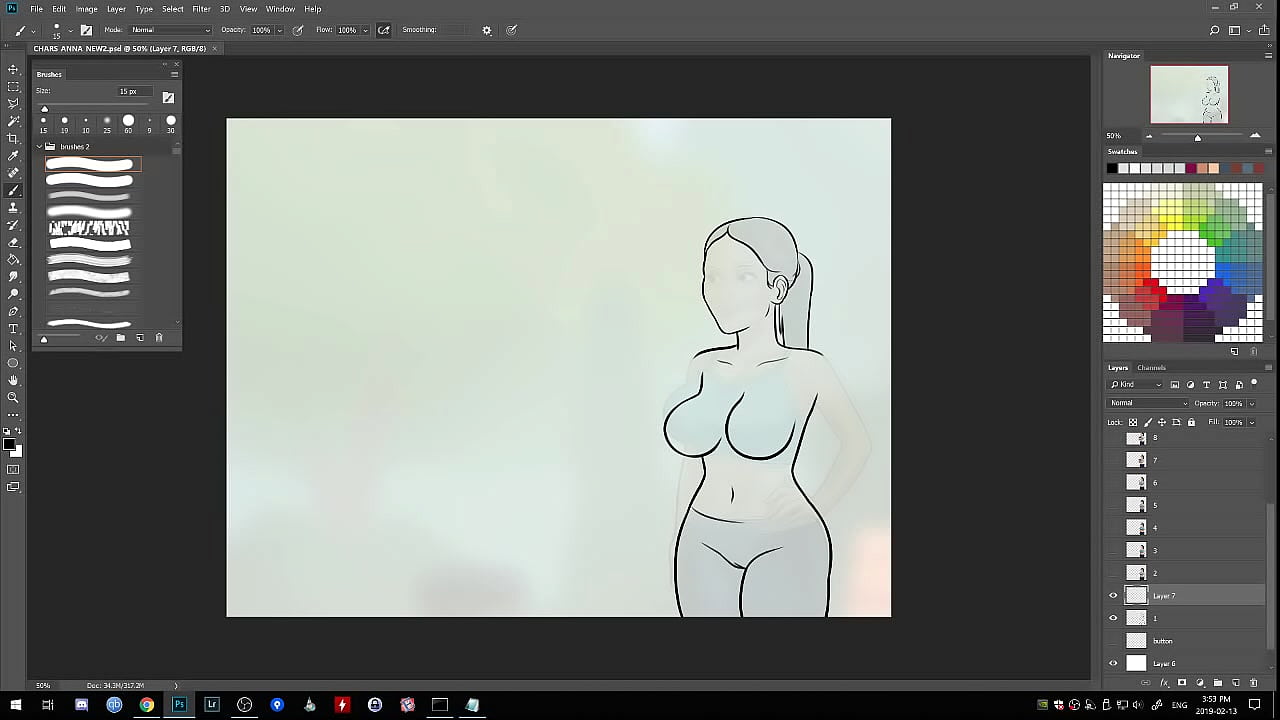Click the foreground color swatch
1280x720 pixels.
pos(9,444)
